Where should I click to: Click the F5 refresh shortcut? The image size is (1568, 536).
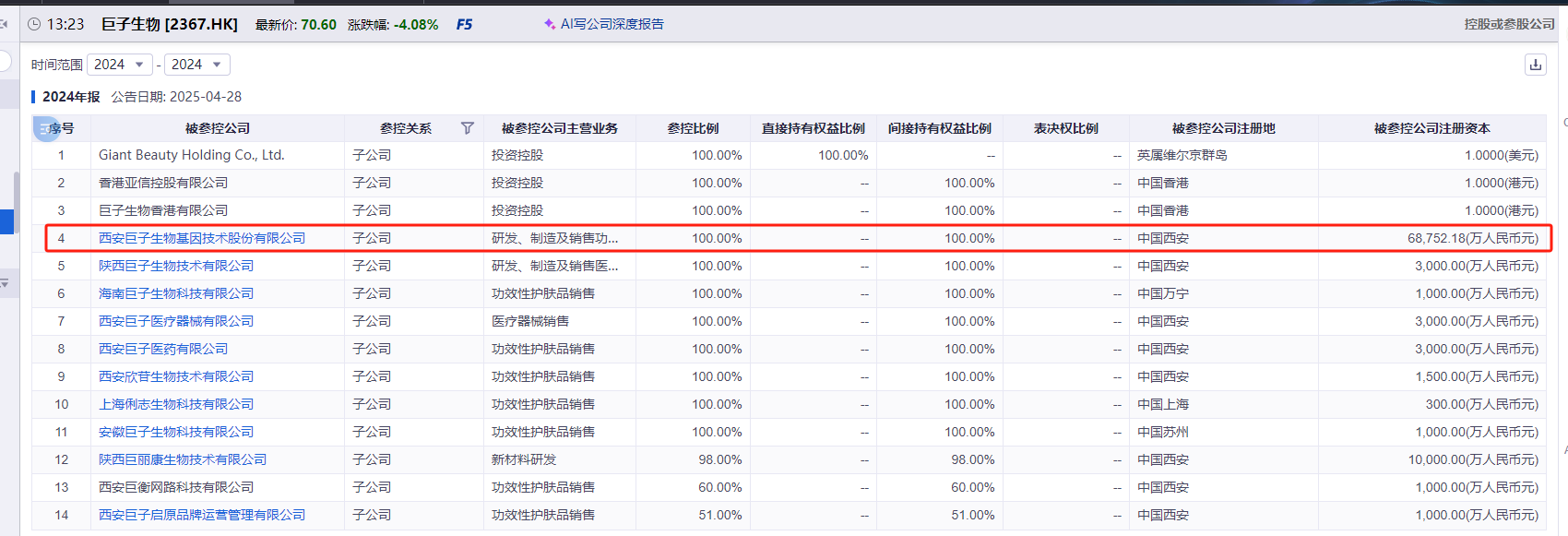(x=464, y=24)
